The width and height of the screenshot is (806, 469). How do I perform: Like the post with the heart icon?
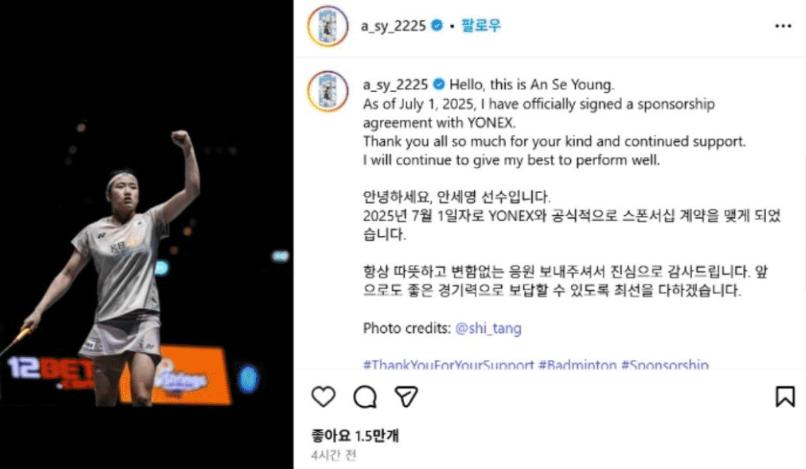(x=323, y=396)
